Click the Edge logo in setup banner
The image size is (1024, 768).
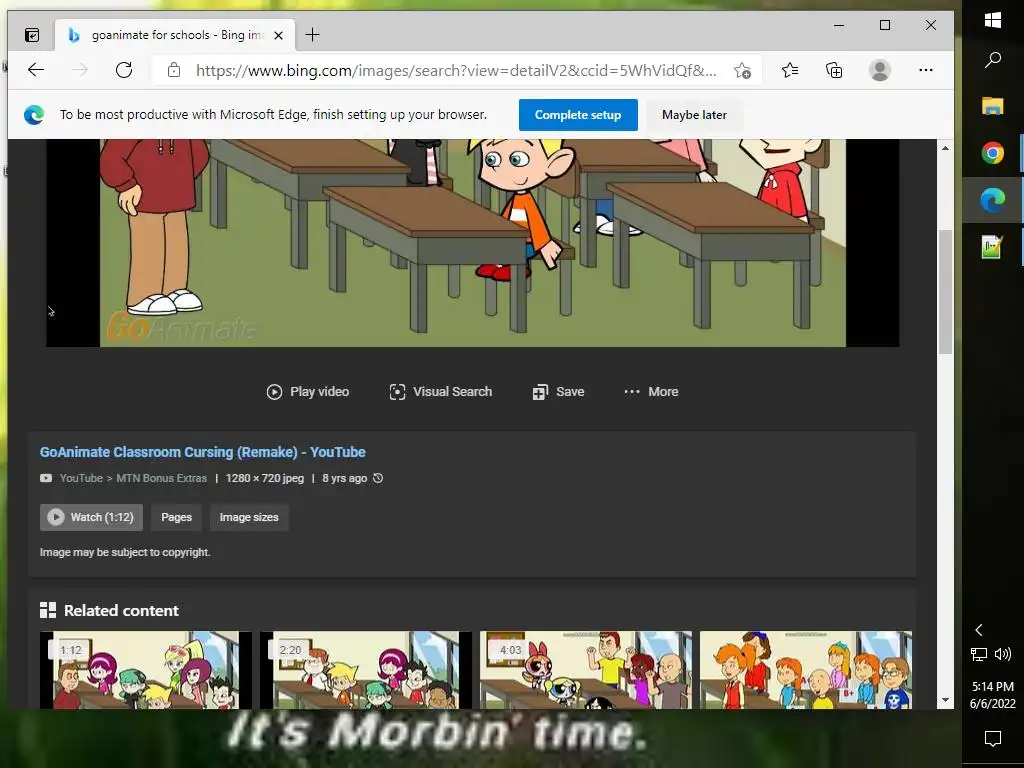pos(34,115)
